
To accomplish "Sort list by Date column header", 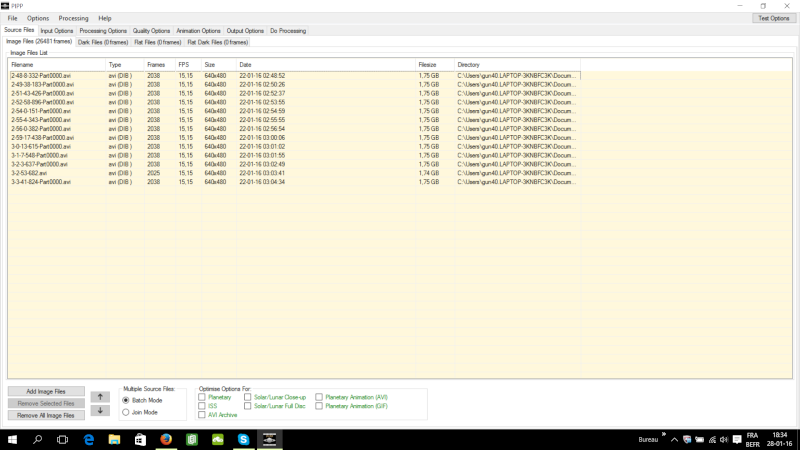I will pos(326,65).
